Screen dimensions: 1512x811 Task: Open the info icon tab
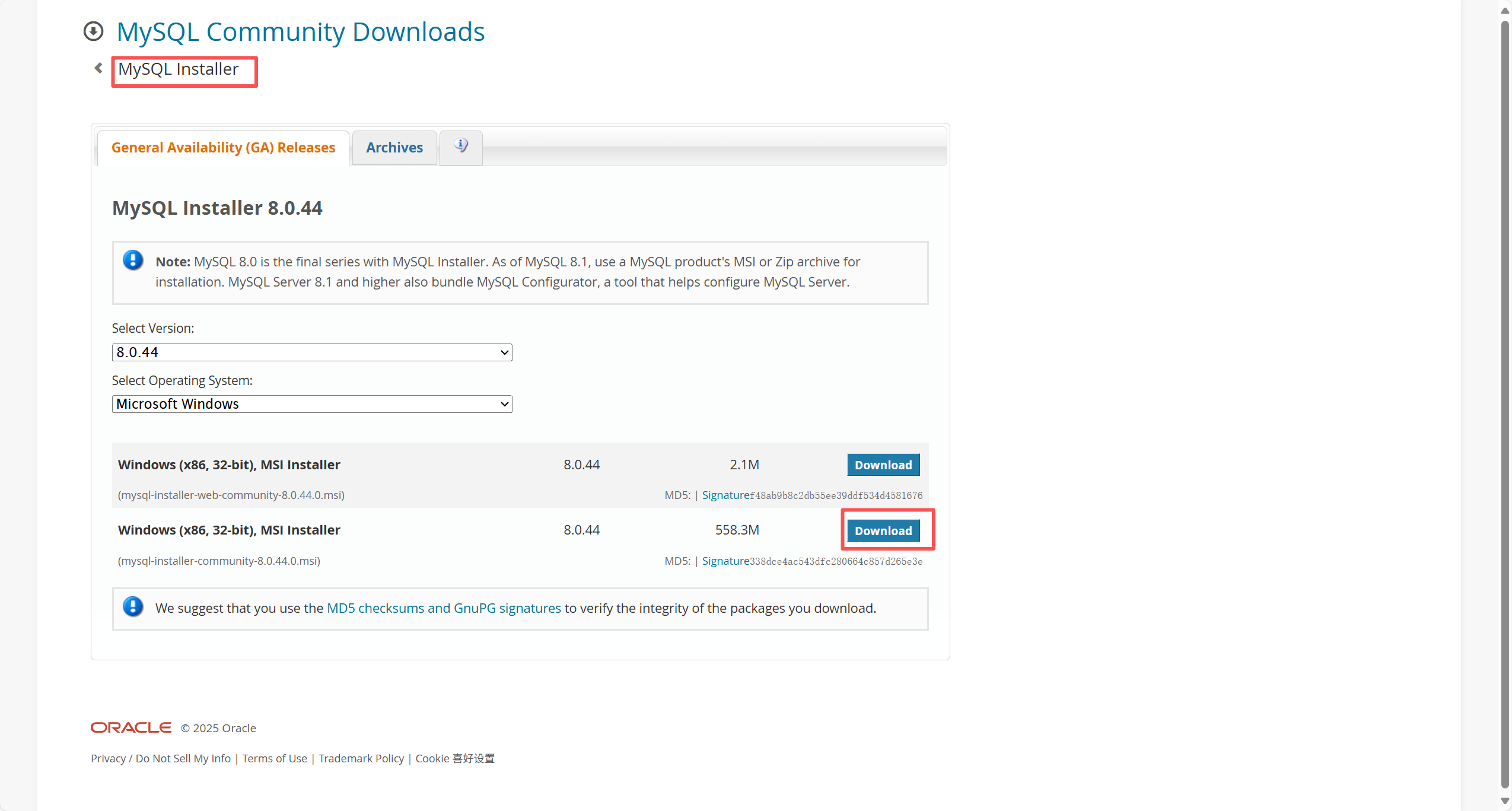[x=461, y=146]
